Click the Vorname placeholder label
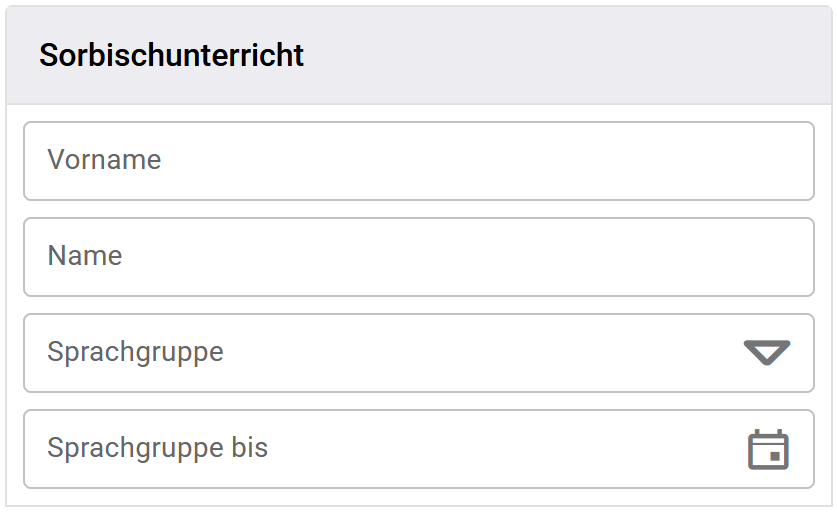The width and height of the screenshot is (837, 512). (104, 160)
